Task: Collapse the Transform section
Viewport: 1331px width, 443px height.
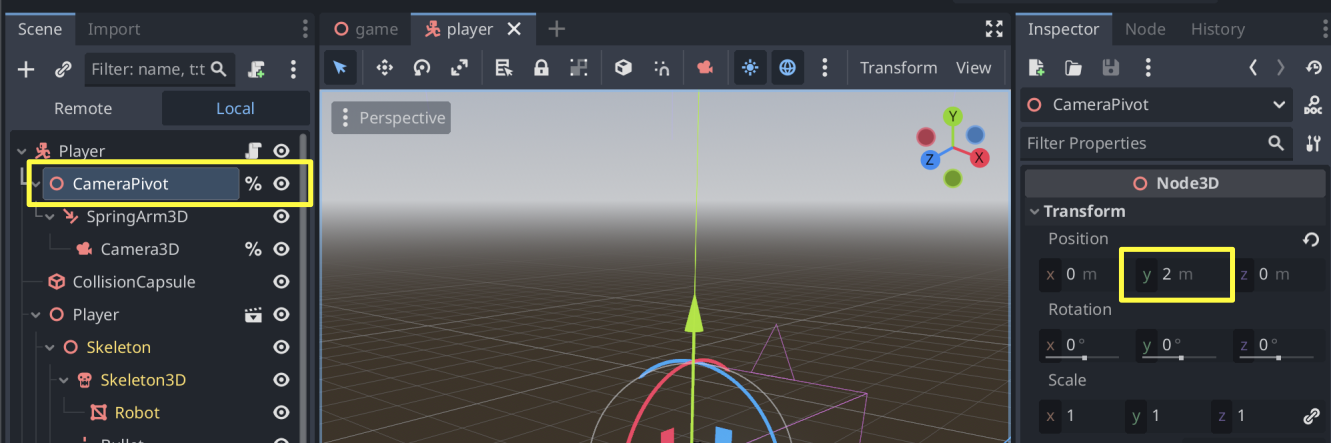Action: pyautogui.click(x=1034, y=211)
